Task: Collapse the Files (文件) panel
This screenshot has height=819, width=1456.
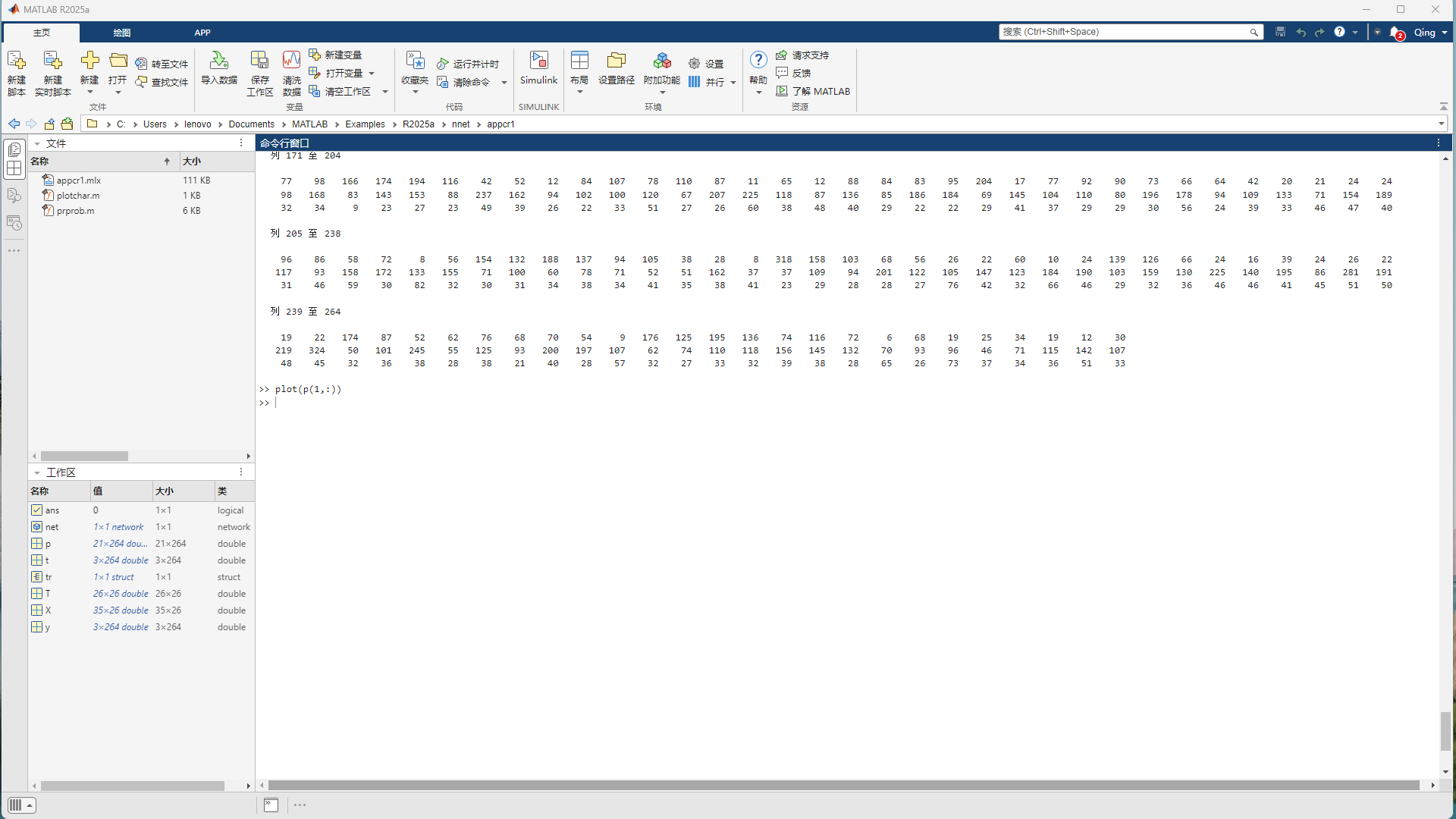Action: click(x=37, y=143)
